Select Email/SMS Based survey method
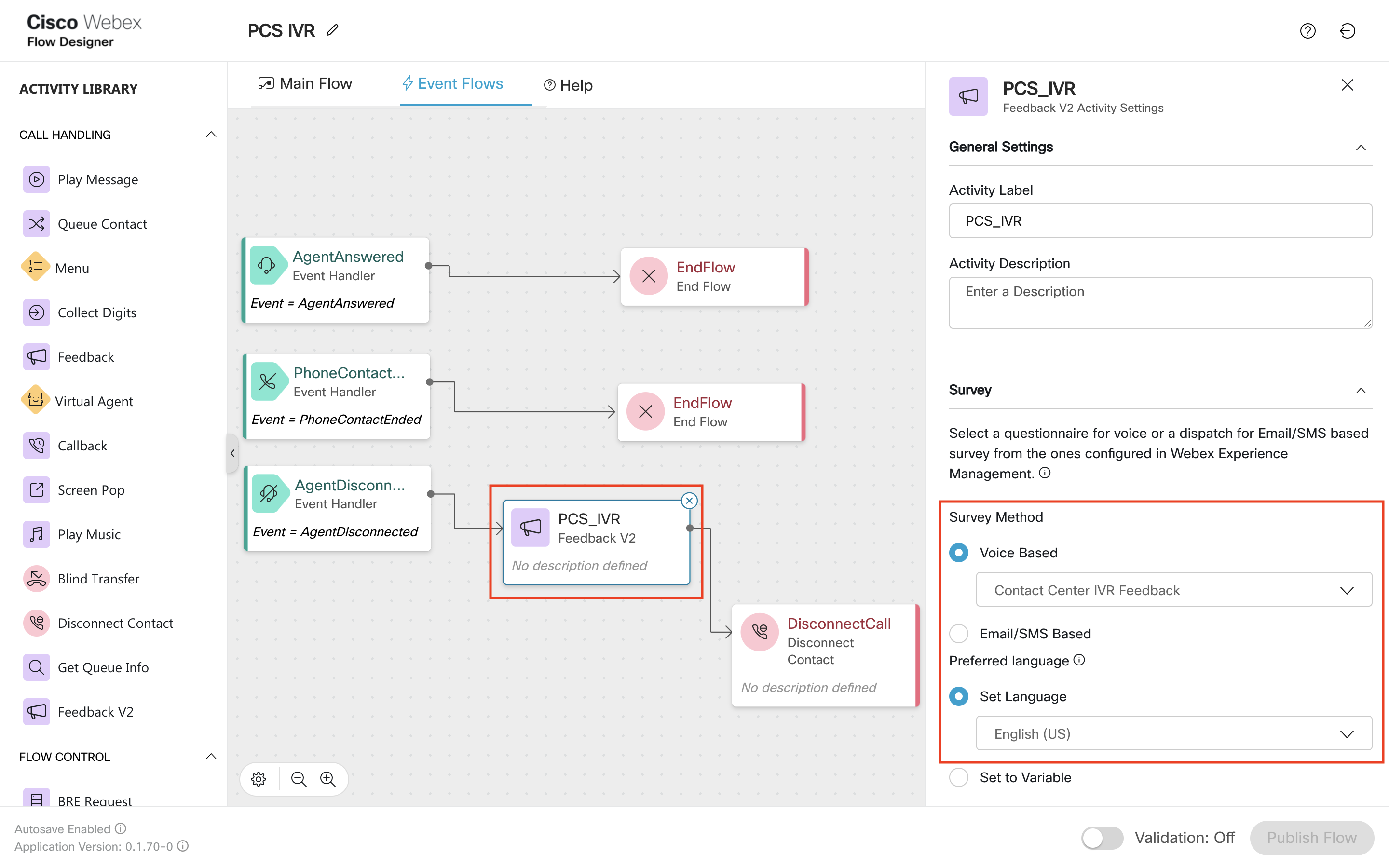Screen dimensions: 1389x868 [960, 633]
